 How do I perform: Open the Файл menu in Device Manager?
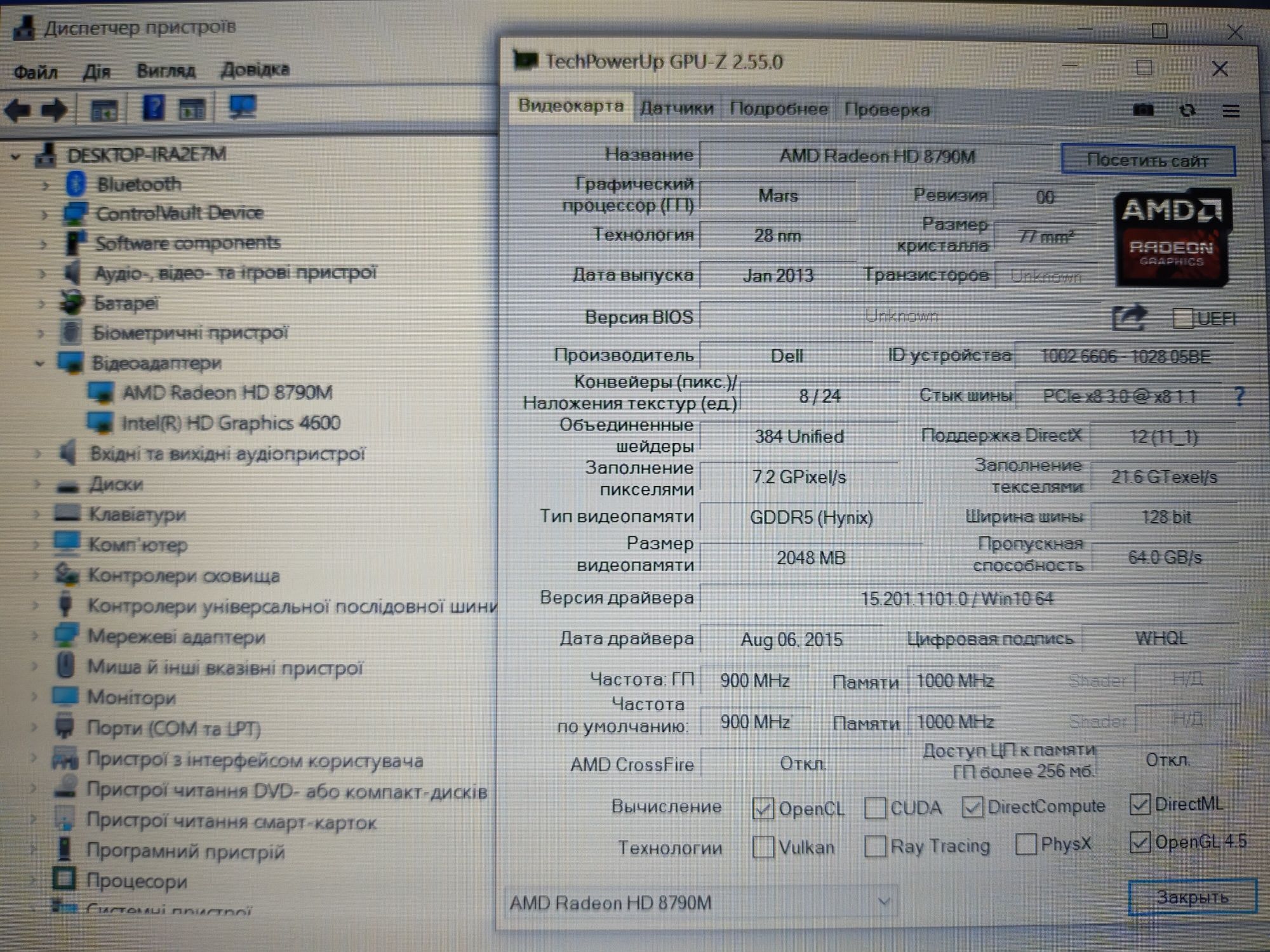[36, 72]
